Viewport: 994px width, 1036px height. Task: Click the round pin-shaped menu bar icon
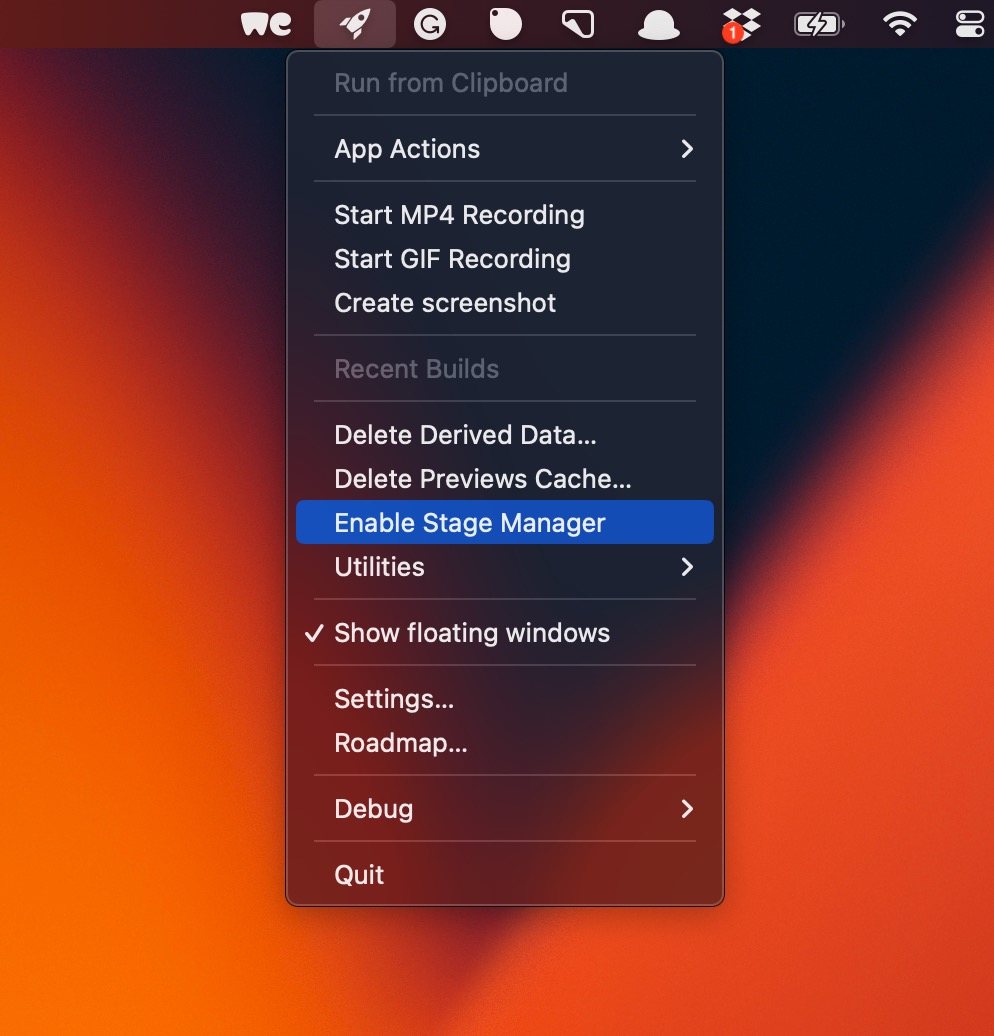coord(504,23)
